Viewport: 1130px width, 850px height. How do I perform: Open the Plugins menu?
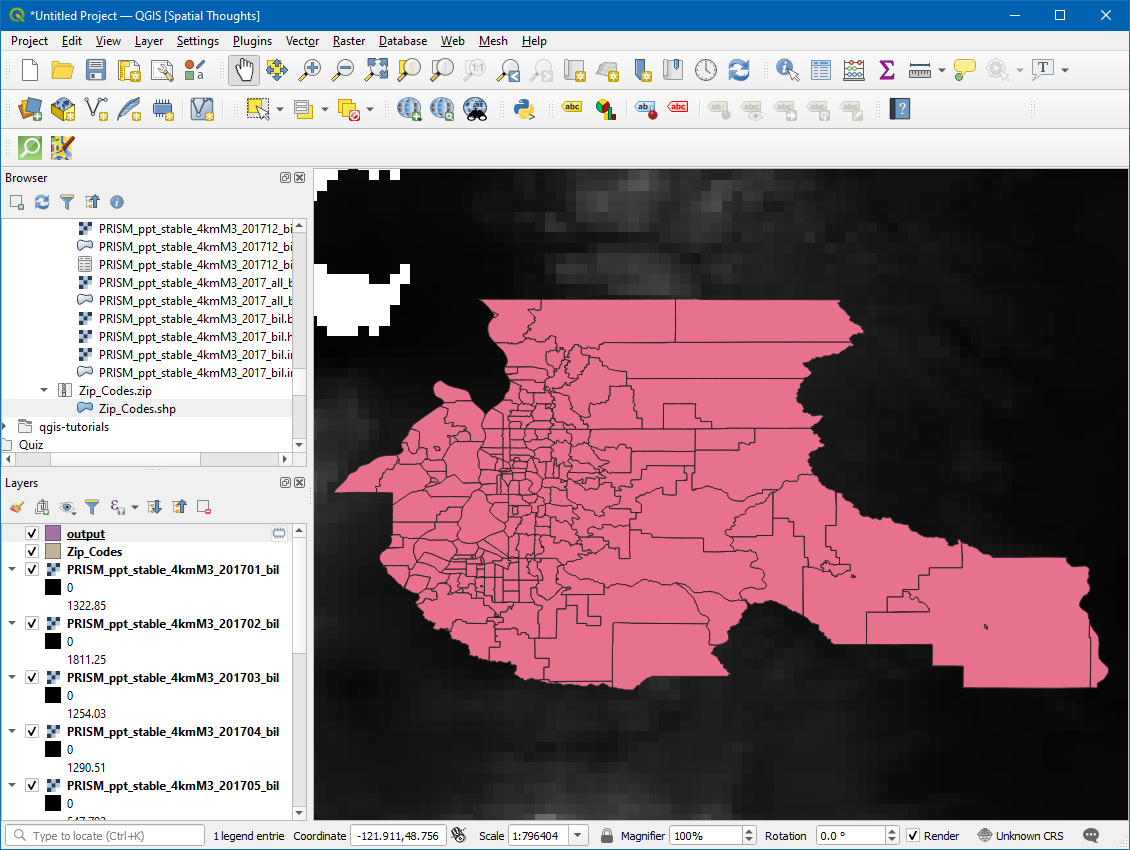pyautogui.click(x=252, y=41)
